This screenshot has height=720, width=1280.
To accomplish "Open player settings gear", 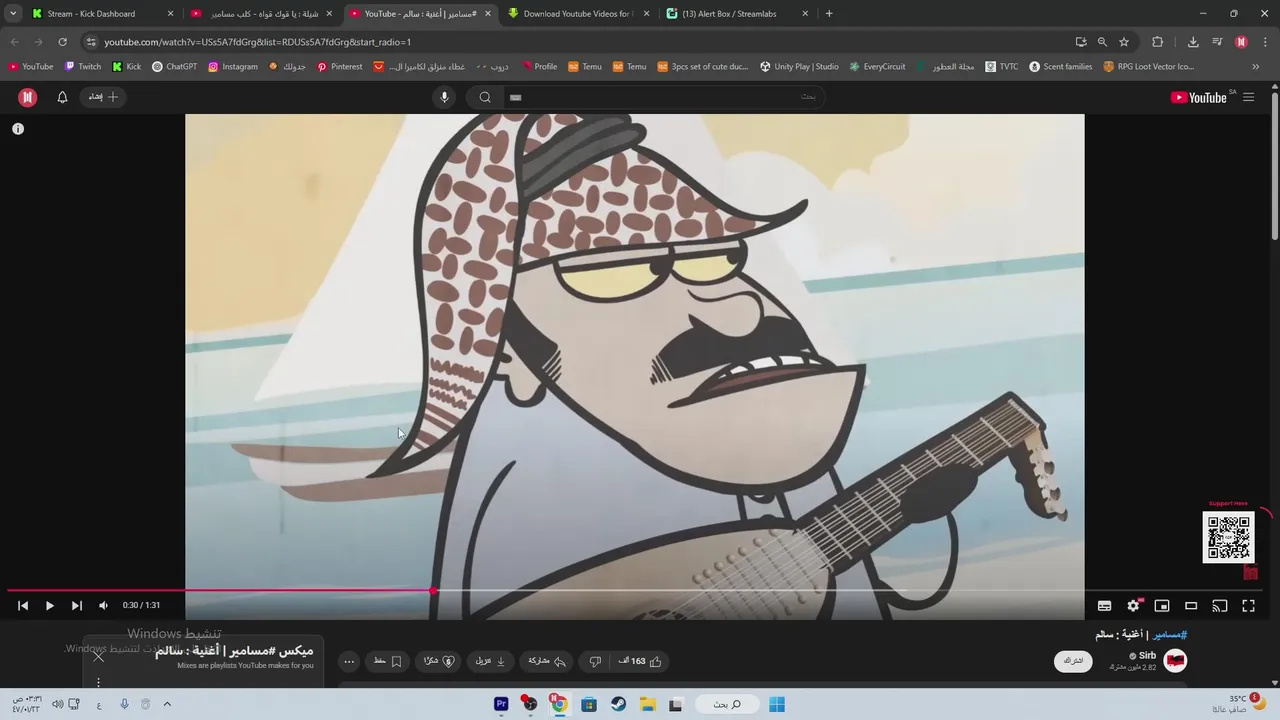I will [1133, 605].
